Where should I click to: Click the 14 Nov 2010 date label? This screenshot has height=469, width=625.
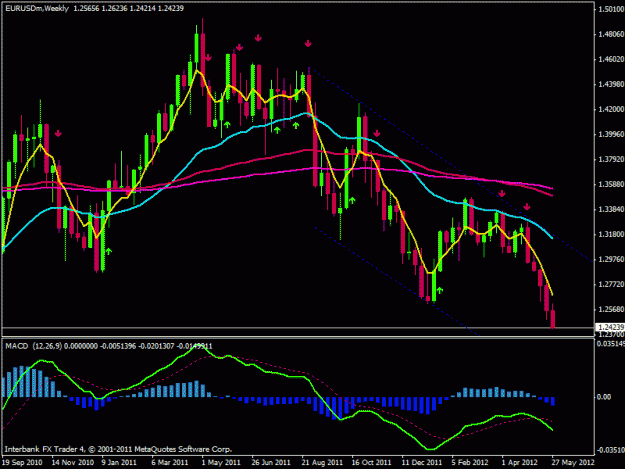73,463
